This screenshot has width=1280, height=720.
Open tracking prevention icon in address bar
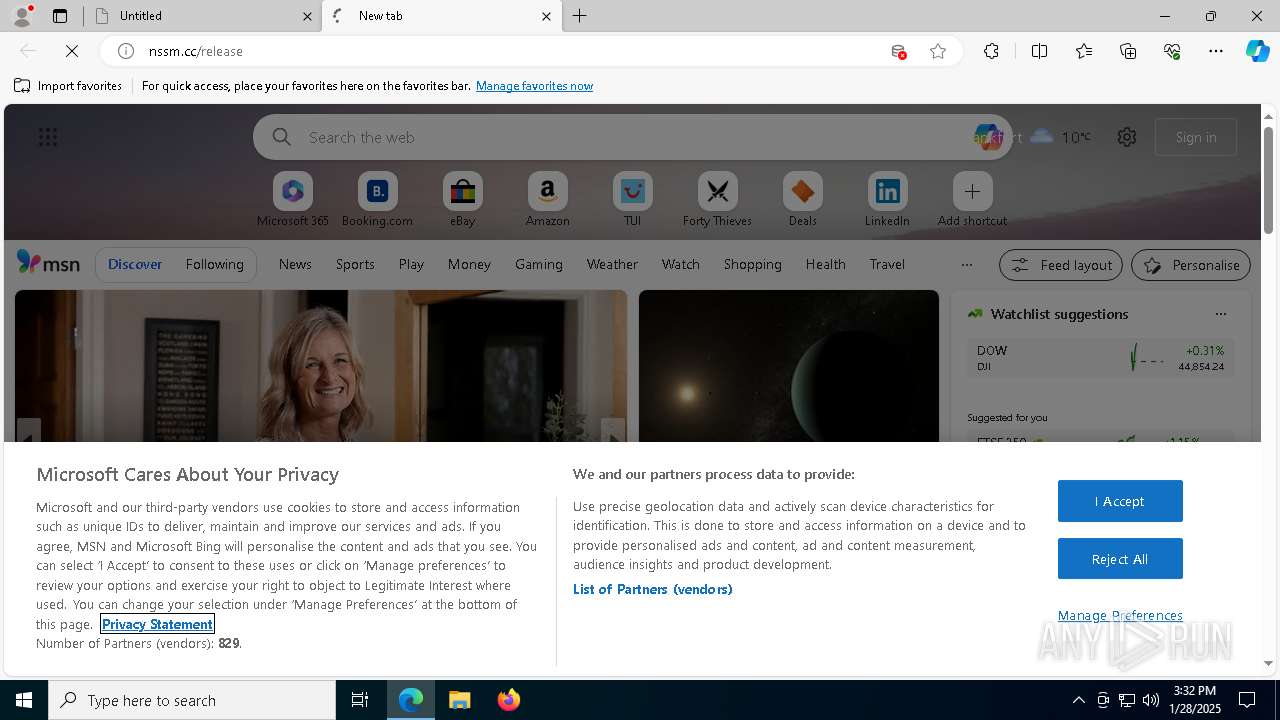898,51
